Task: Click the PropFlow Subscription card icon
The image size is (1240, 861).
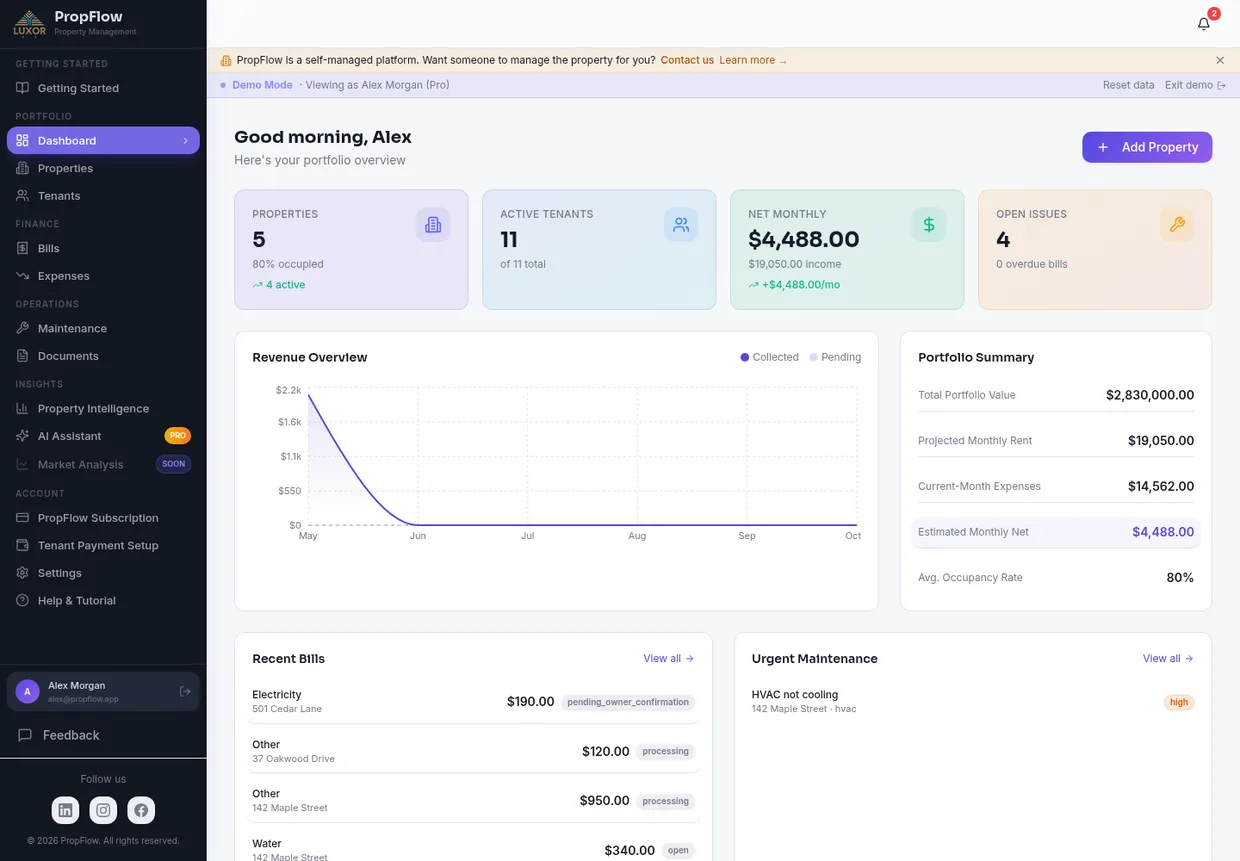Action: [x=22, y=518]
